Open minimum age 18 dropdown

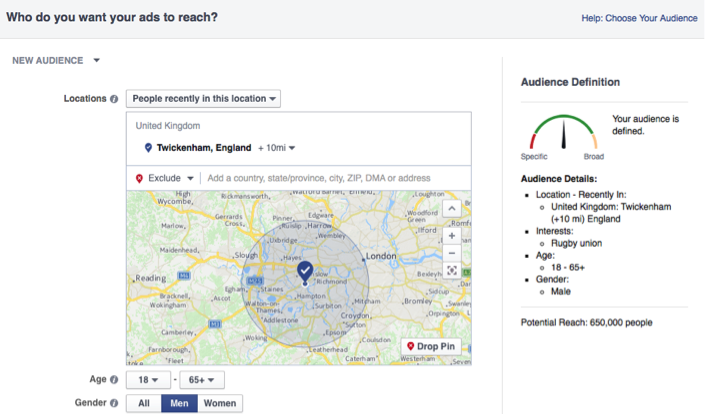(148, 380)
